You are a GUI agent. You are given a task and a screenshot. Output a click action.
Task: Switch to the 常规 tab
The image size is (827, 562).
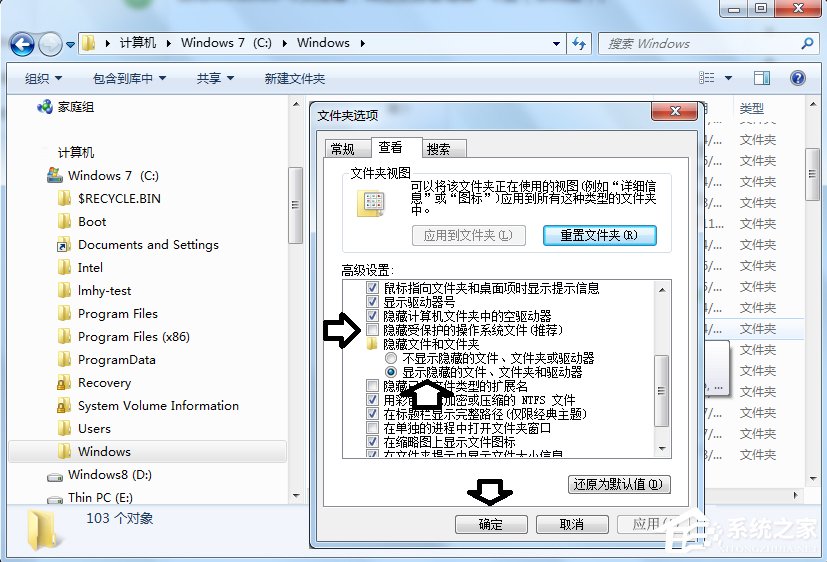tap(343, 149)
